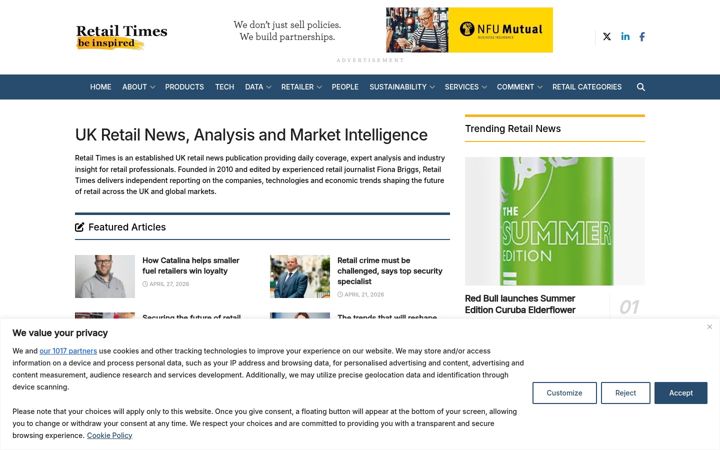The width and height of the screenshot is (720, 450).
Task: Expand the DATA dropdown menu
Action: tap(258, 87)
